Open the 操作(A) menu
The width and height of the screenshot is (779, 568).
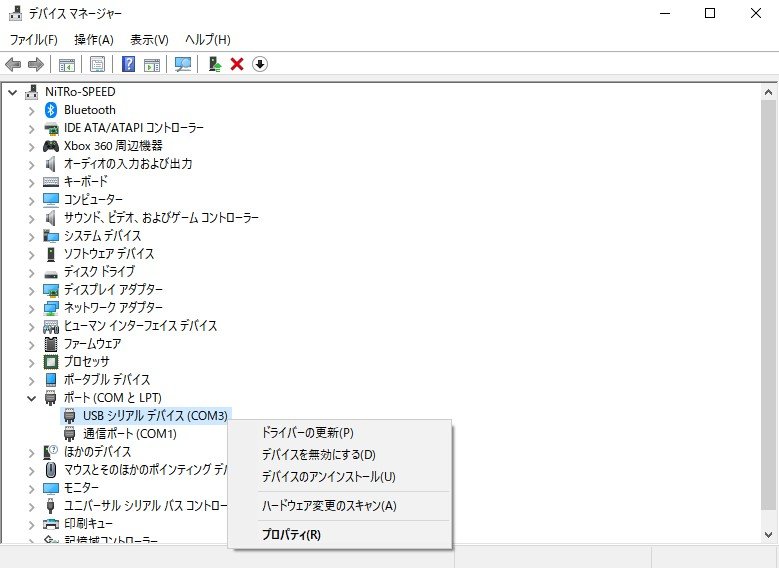[x=93, y=39]
